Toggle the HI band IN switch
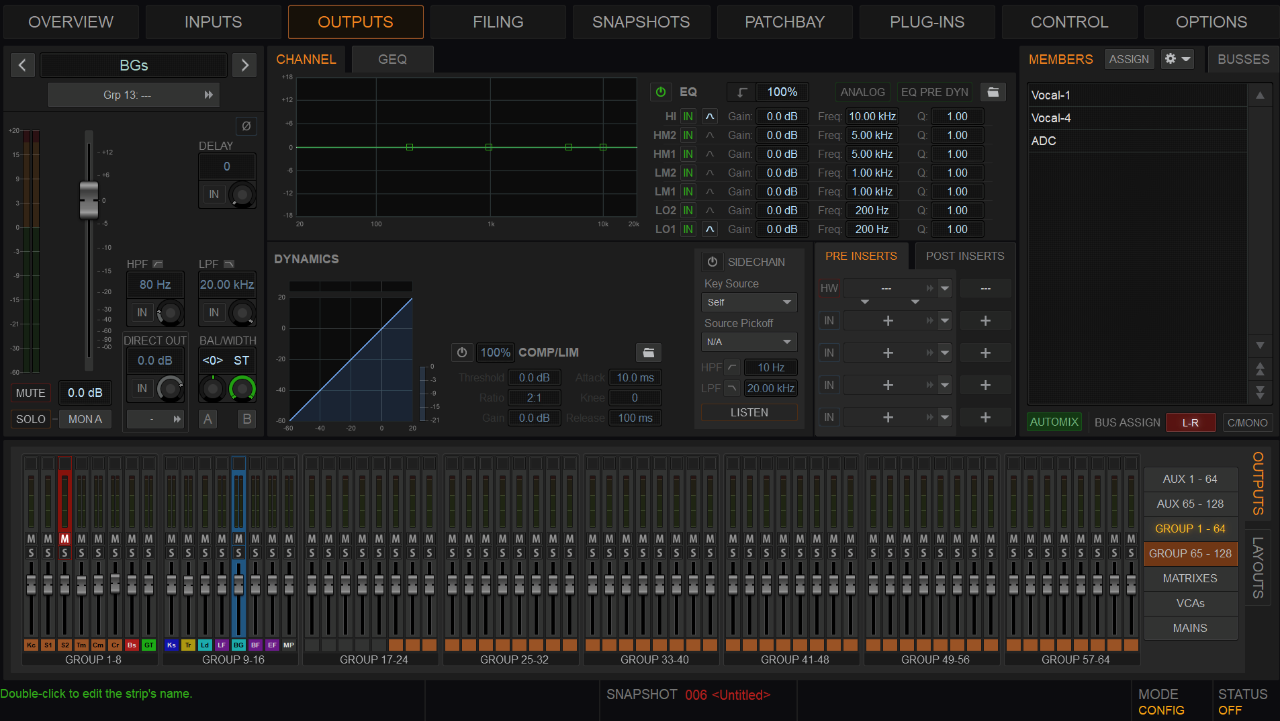 pos(688,116)
